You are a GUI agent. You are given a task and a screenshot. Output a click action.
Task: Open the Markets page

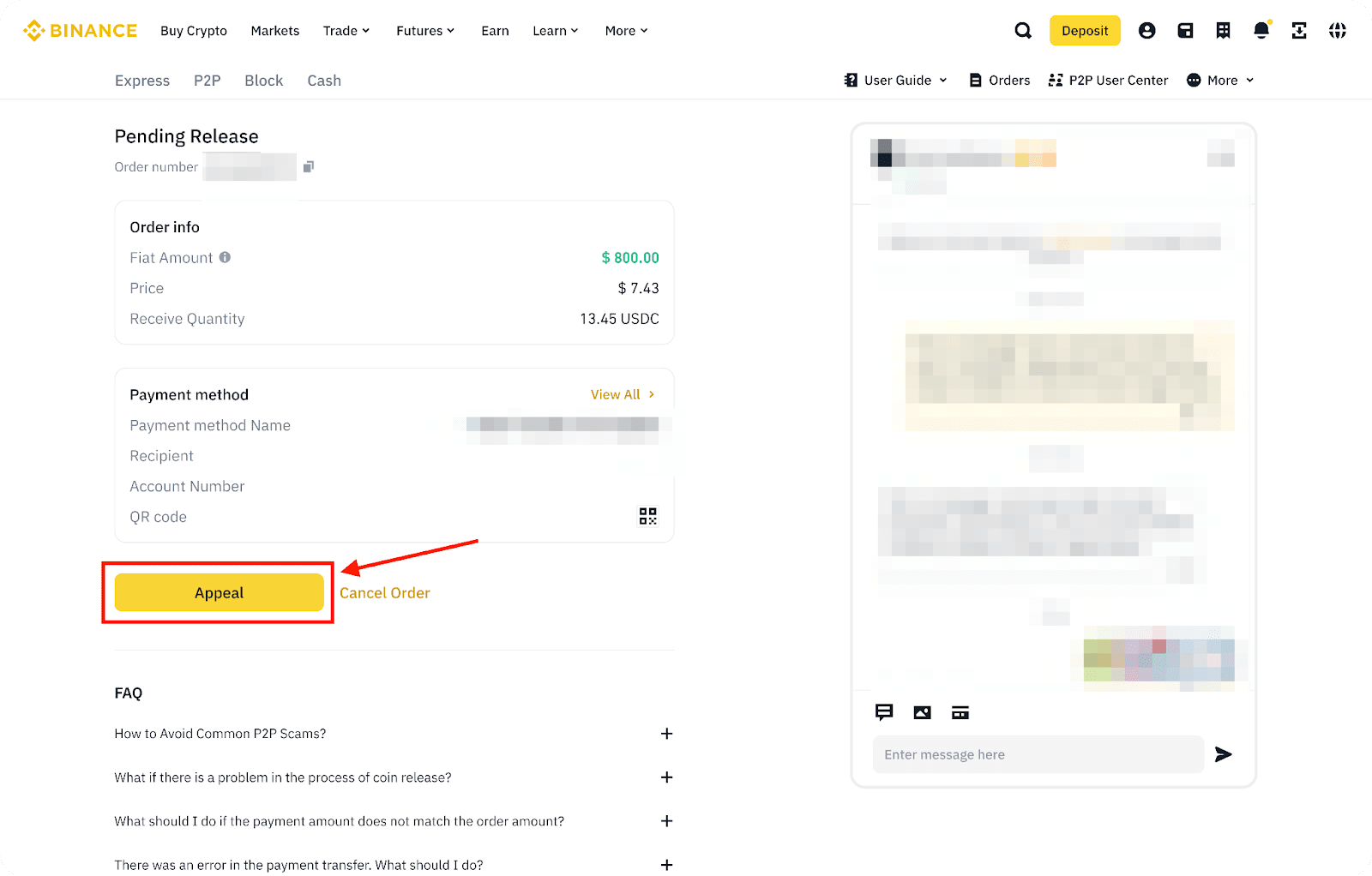click(275, 31)
